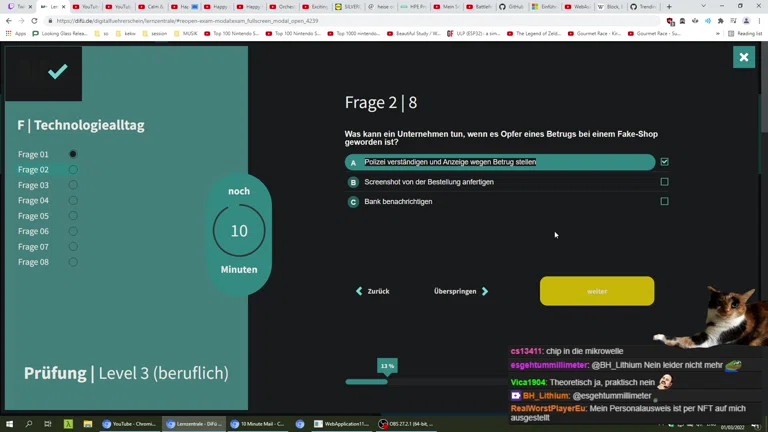Click the browser forward arrow

pyautogui.click(x=21, y=21)
